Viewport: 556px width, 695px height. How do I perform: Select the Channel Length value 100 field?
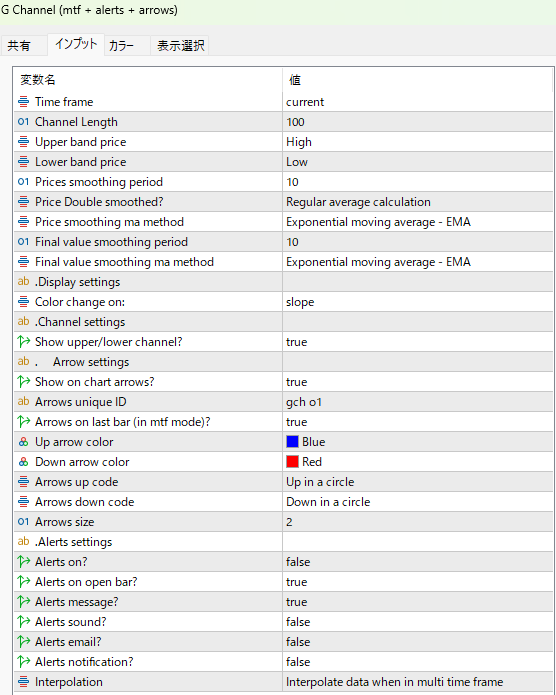418,122
